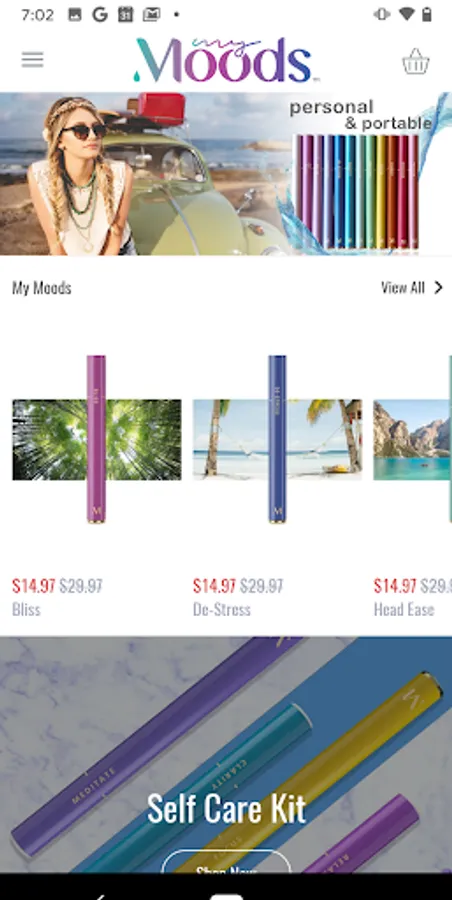Open the shopping basket
The image size is (452, 900).
click(415, 61)
